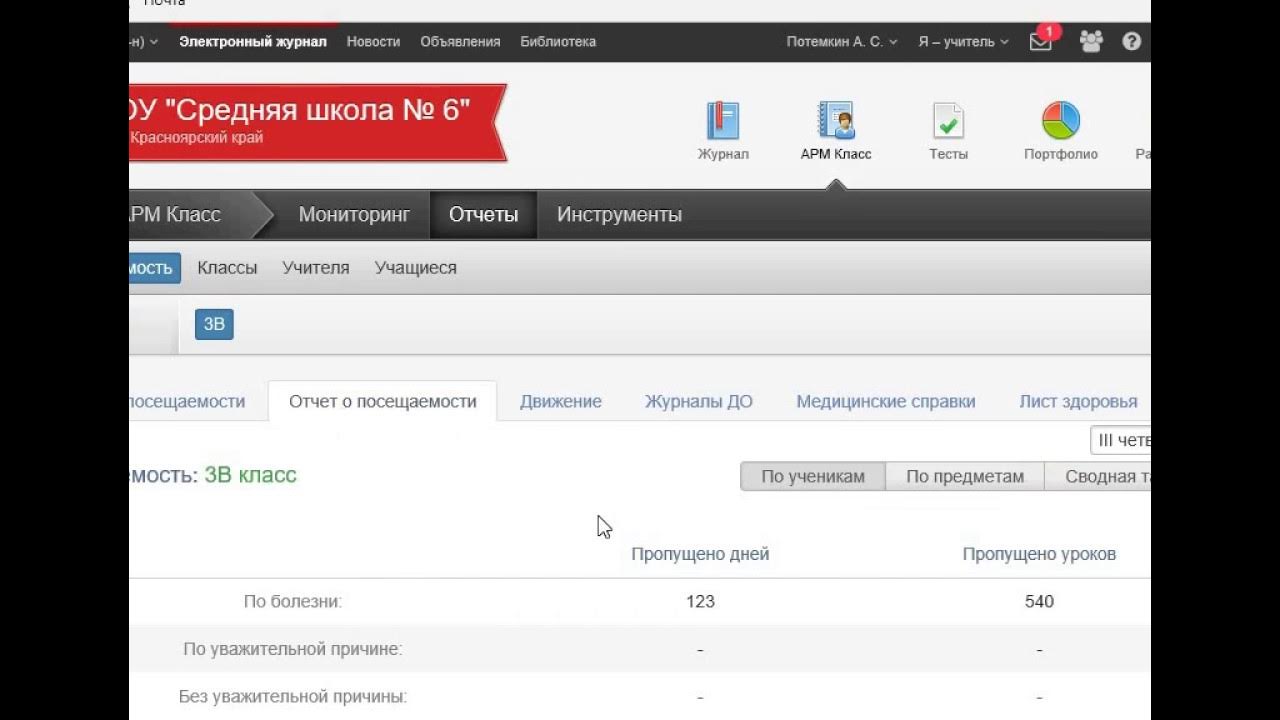
Task: Open the help question mark icon
Action: [1131, 42]
